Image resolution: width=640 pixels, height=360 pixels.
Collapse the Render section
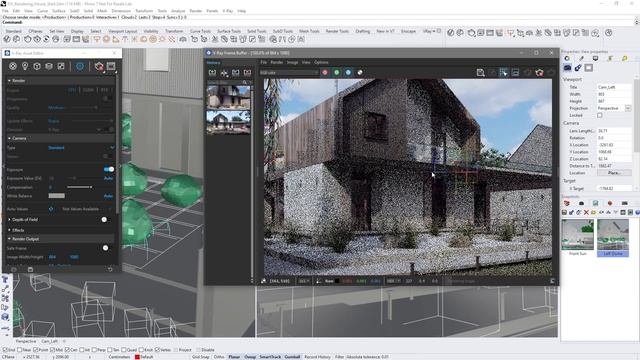click(9, 81)
